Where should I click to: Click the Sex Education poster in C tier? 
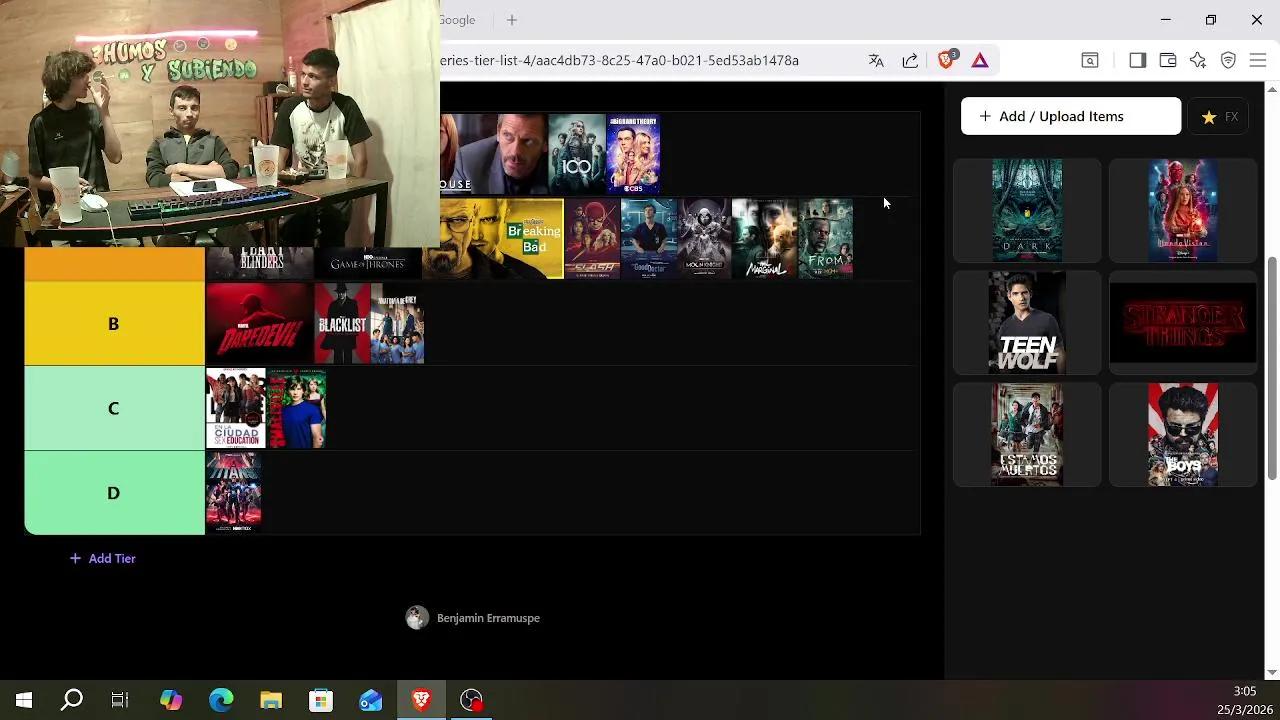tap(236, 408)
